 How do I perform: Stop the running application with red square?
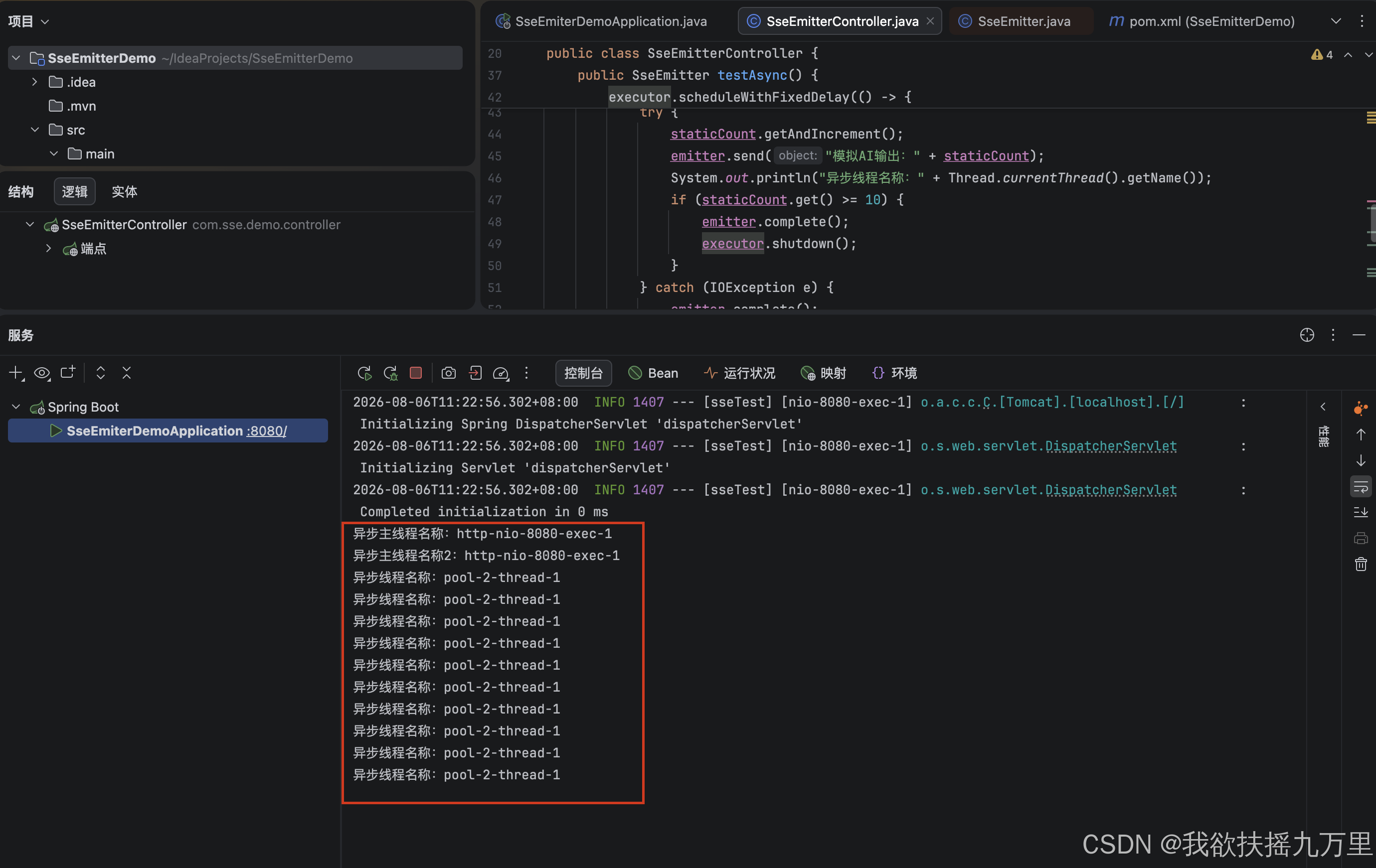416,373
